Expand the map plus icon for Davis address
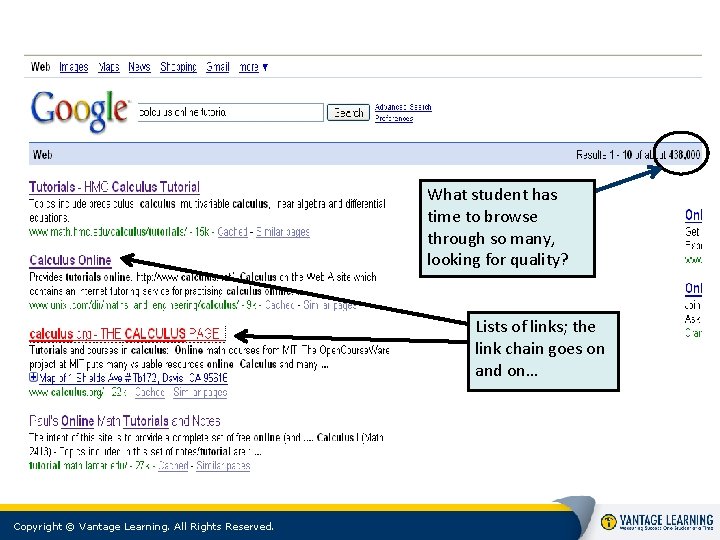This screenshot has height=540, width=720. (33, 377)
